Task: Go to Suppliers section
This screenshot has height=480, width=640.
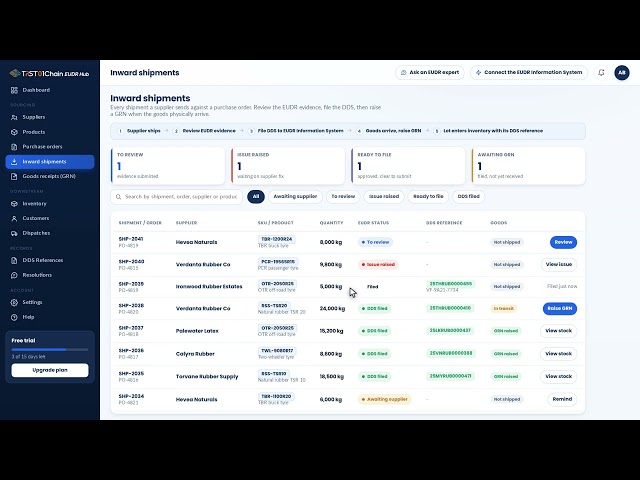Action: 50,117
